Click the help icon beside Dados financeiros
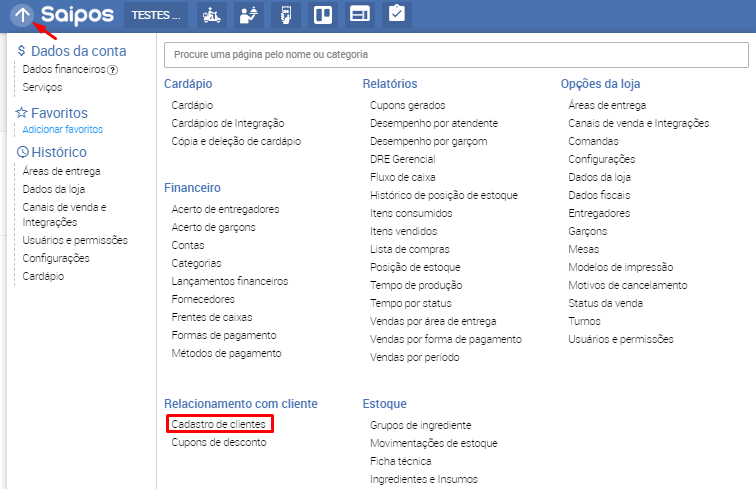 point(113,70)
